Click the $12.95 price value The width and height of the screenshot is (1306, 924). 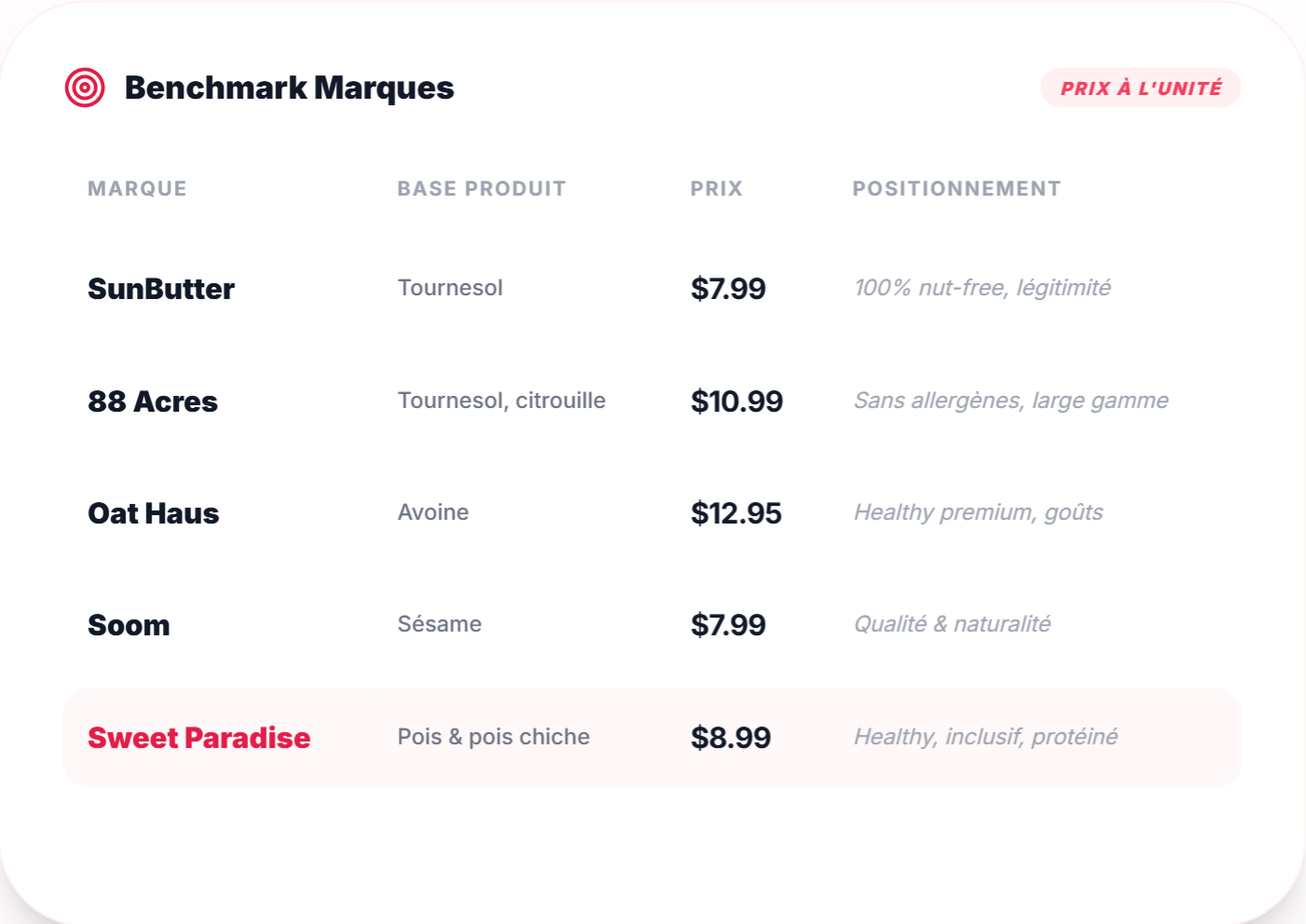click(735, 513)
